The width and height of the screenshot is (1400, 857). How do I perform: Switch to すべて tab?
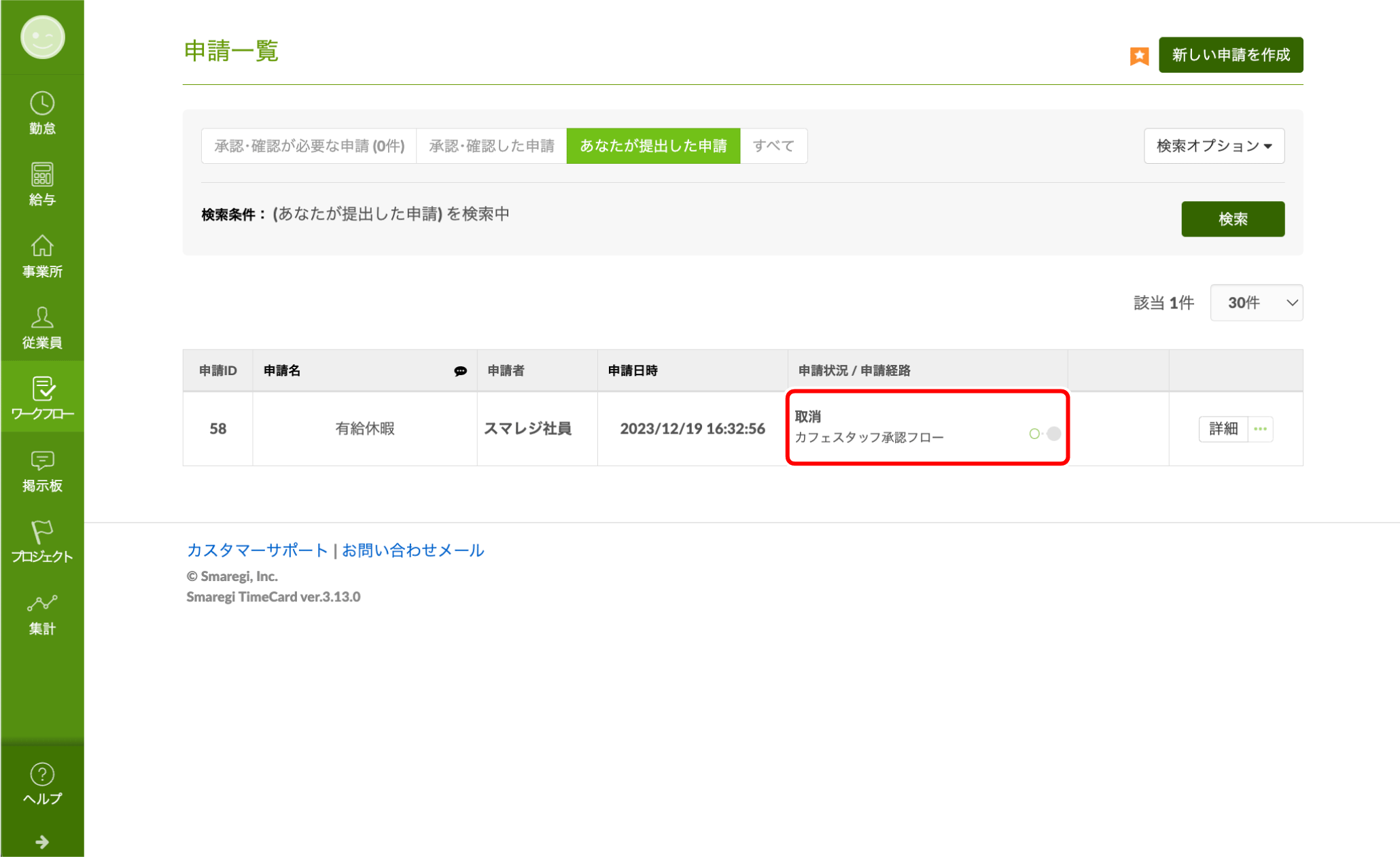point(773,146)
